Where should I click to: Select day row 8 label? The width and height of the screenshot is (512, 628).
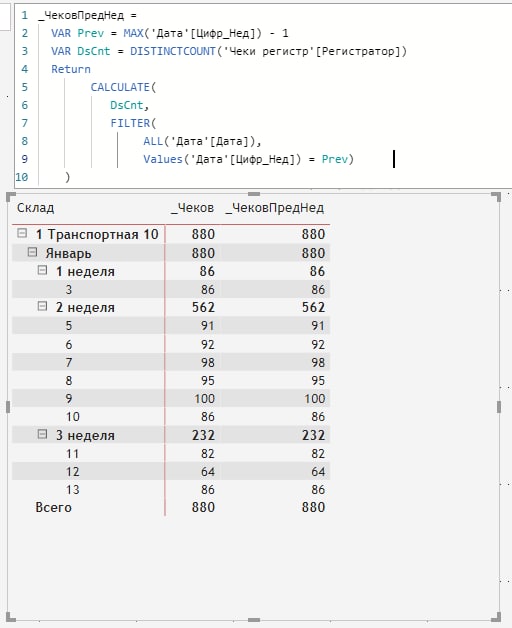pyautogui.click(x=69, y=380)
